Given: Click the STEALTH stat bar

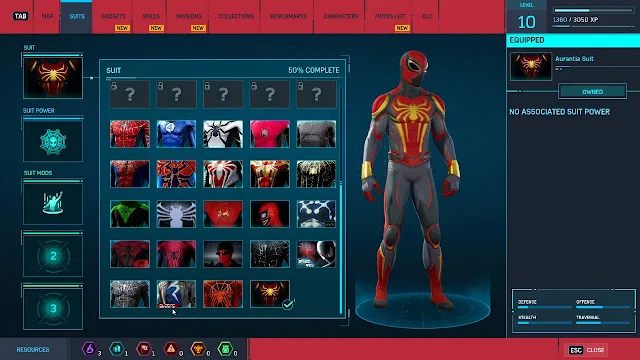Looking at the screenshot, I should (544, 323).
